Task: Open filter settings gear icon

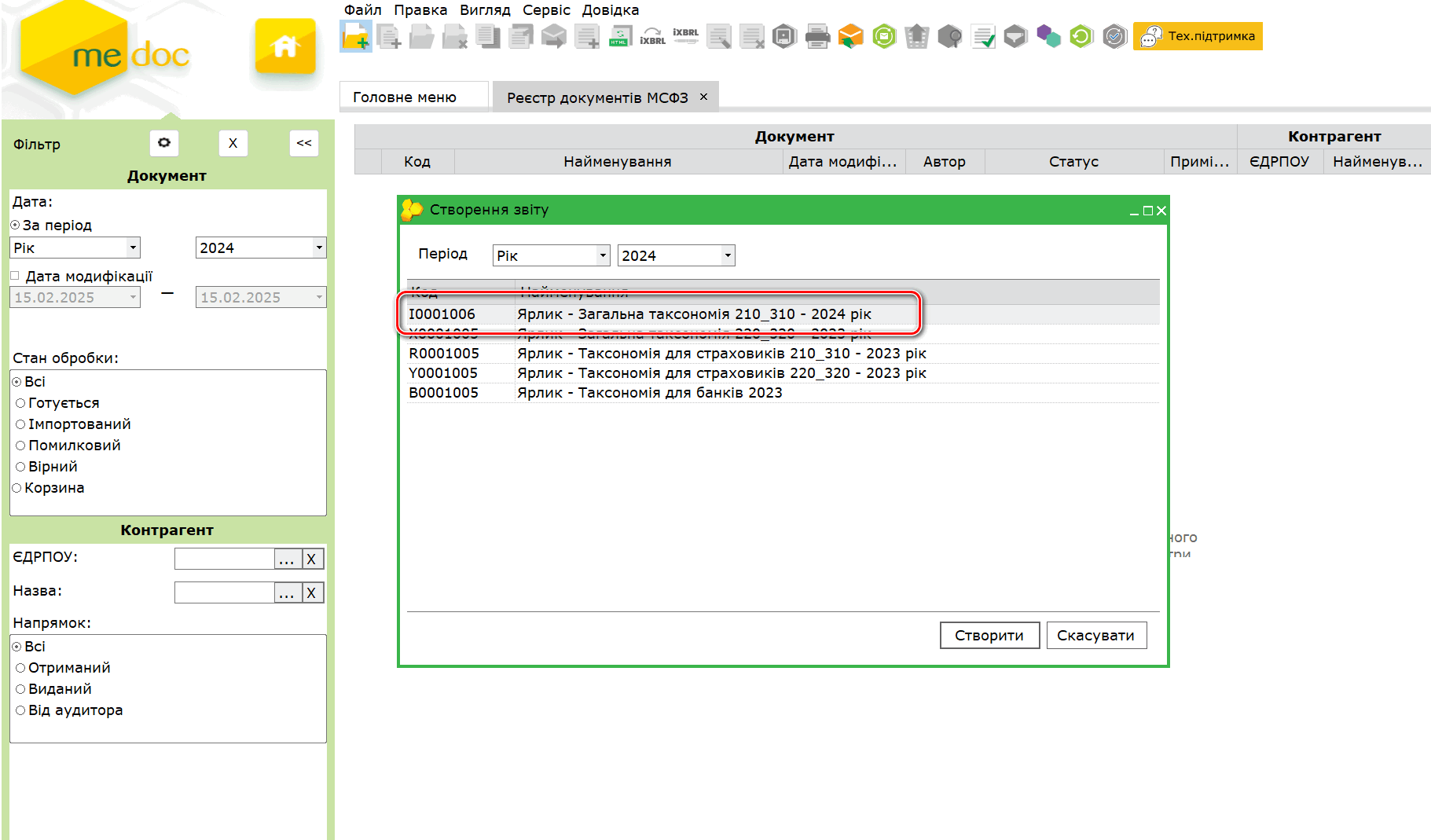Action: 164,143
